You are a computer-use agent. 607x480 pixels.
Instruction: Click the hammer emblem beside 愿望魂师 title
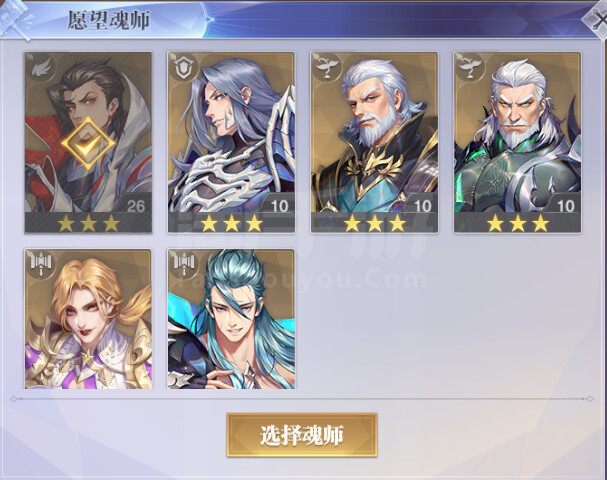[17, 19]
